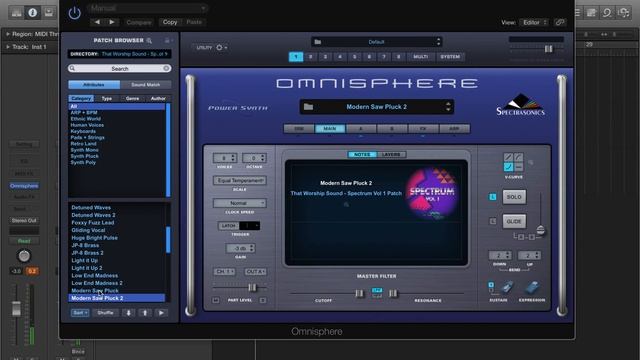640x360 pixels.
Task: Click the lock icon in Patch Browser header
Action: coord(167,40)
